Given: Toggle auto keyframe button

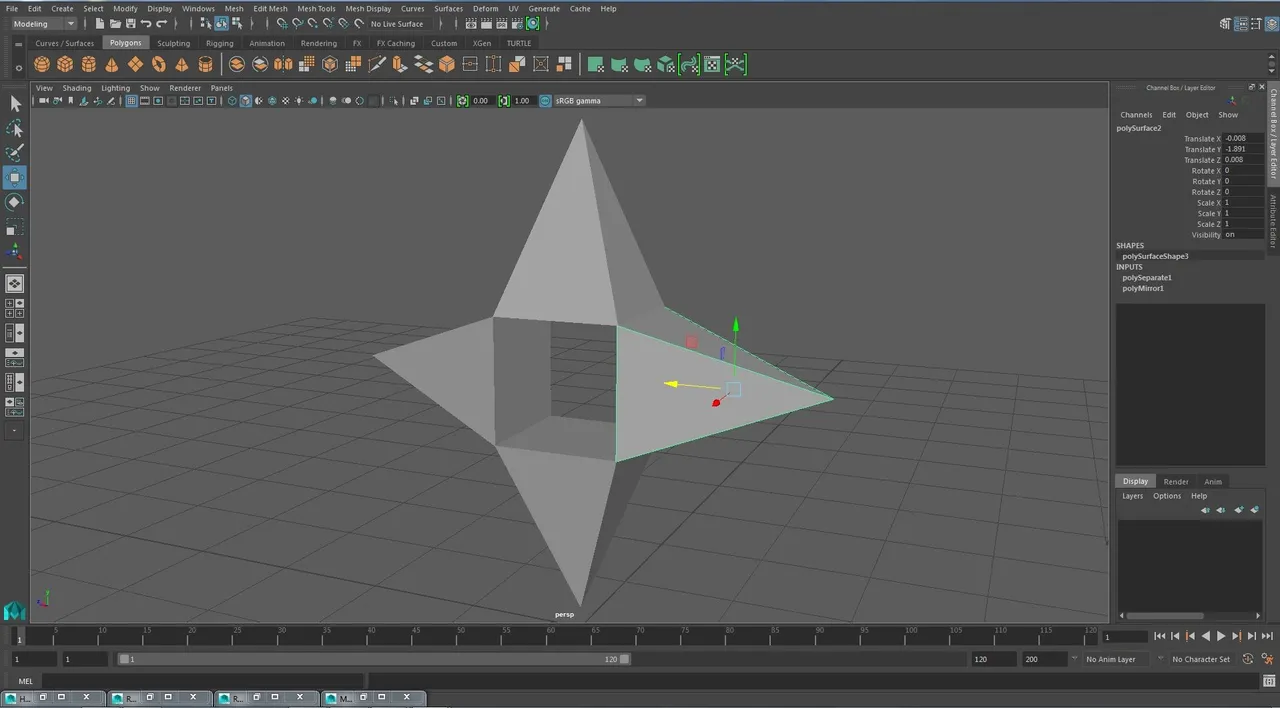Looking at the screenshot, I should pos(1247,659).
